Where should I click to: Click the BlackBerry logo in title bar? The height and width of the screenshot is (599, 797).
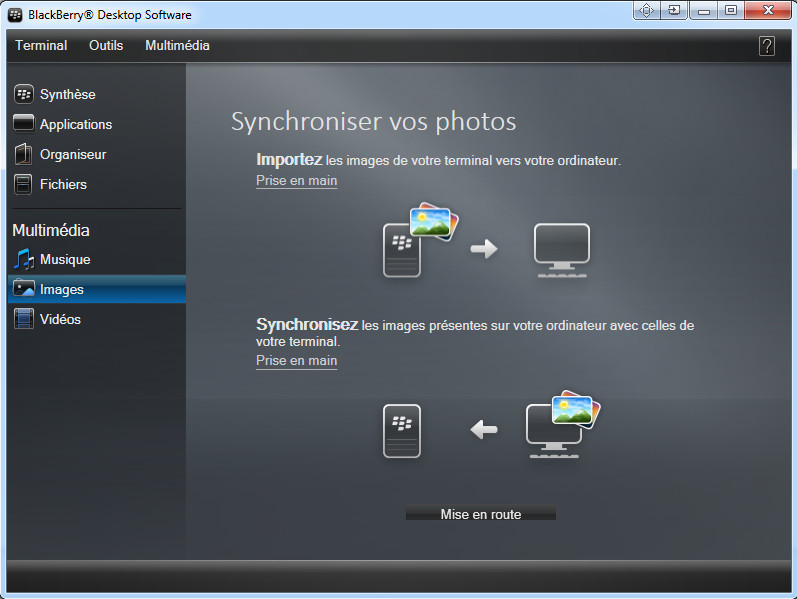[x=15, y=15]
